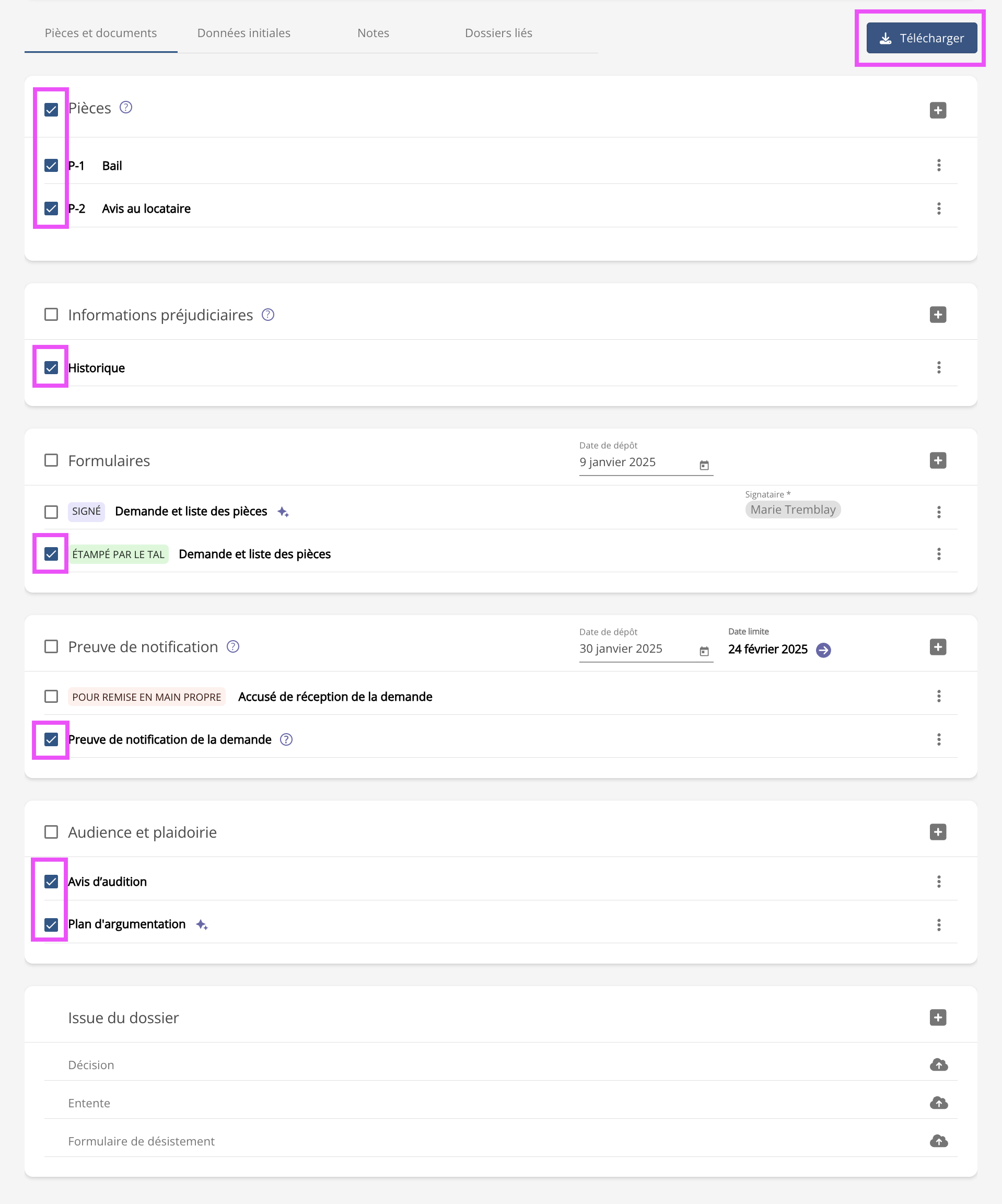The height and width of the screenshot is (1204, 1002).
Task: Click the add icon in Pièces section
Action: tap(937, 110)
